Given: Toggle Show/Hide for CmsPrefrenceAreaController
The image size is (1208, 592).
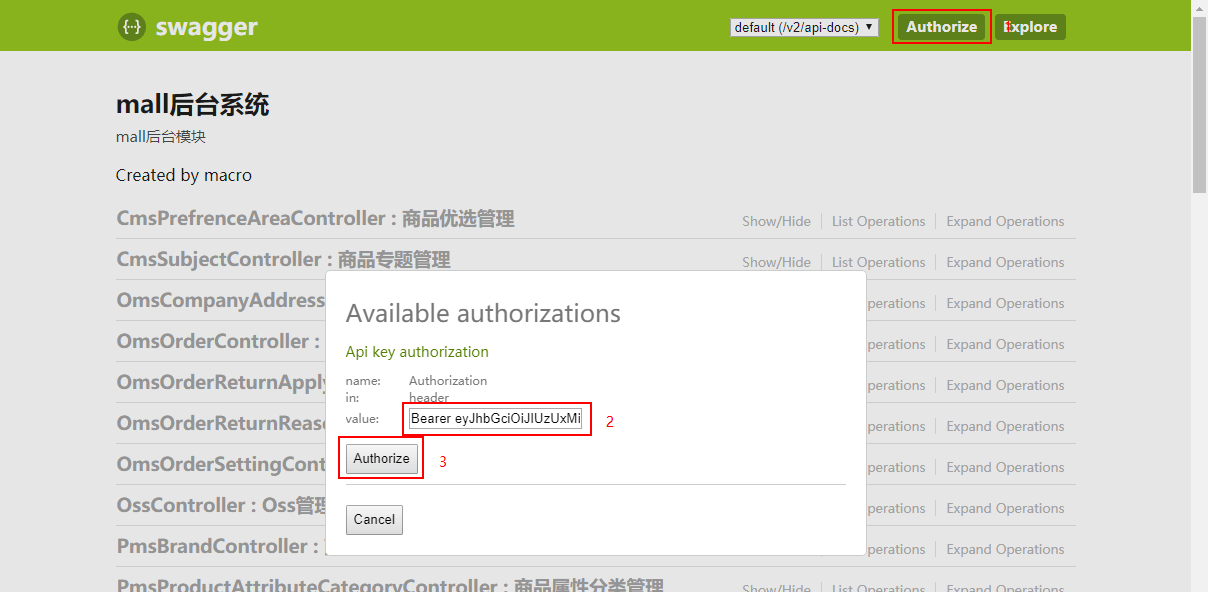Looking at the screenshot, I should (776, 221).
